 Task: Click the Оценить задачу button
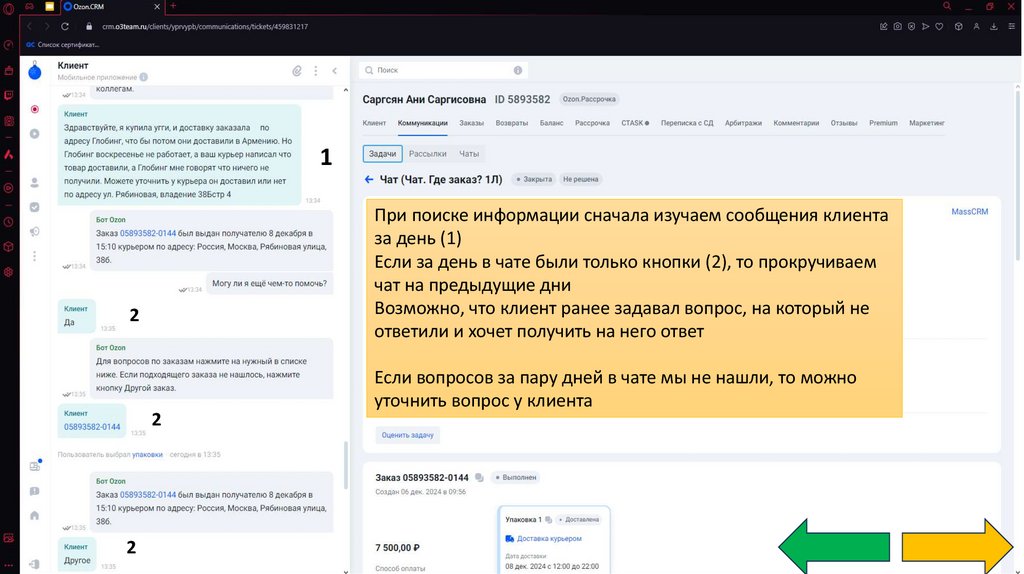point(408,435)
